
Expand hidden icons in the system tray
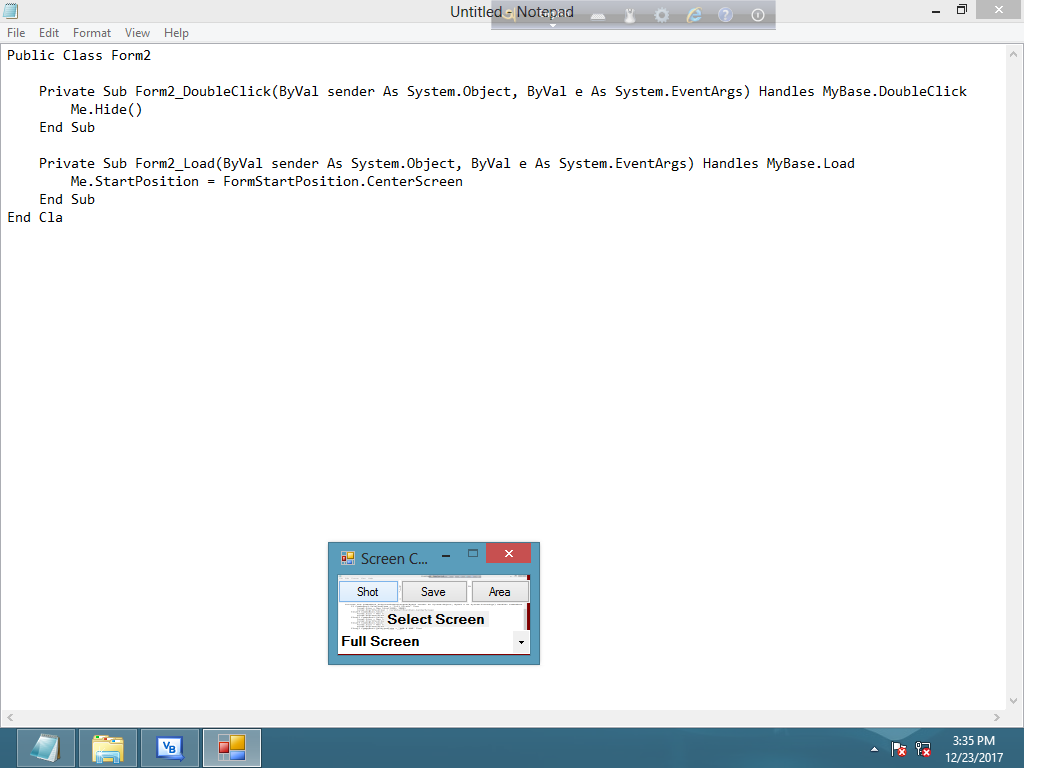(874, 748)
